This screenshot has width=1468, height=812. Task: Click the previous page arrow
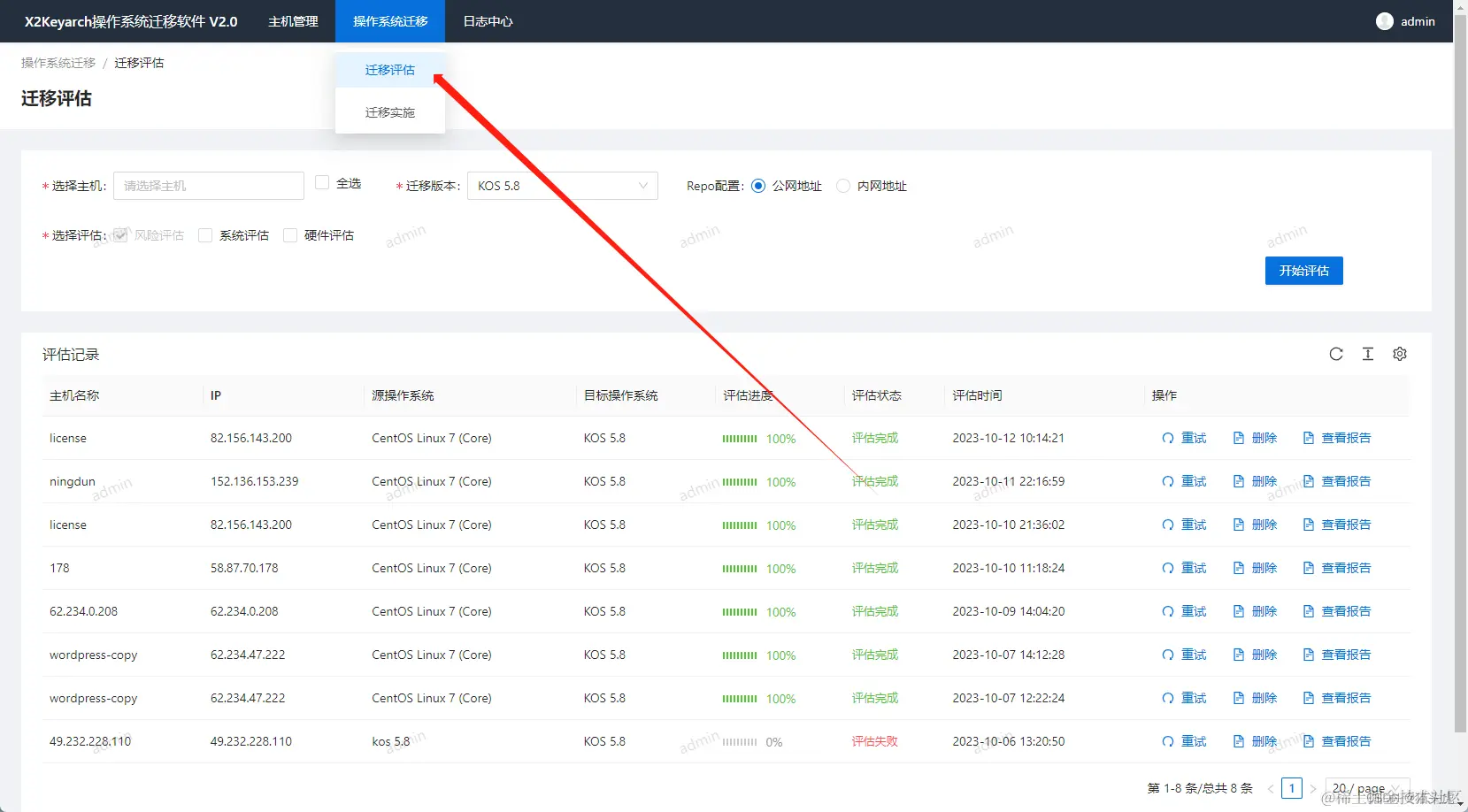pos(1271,788)
